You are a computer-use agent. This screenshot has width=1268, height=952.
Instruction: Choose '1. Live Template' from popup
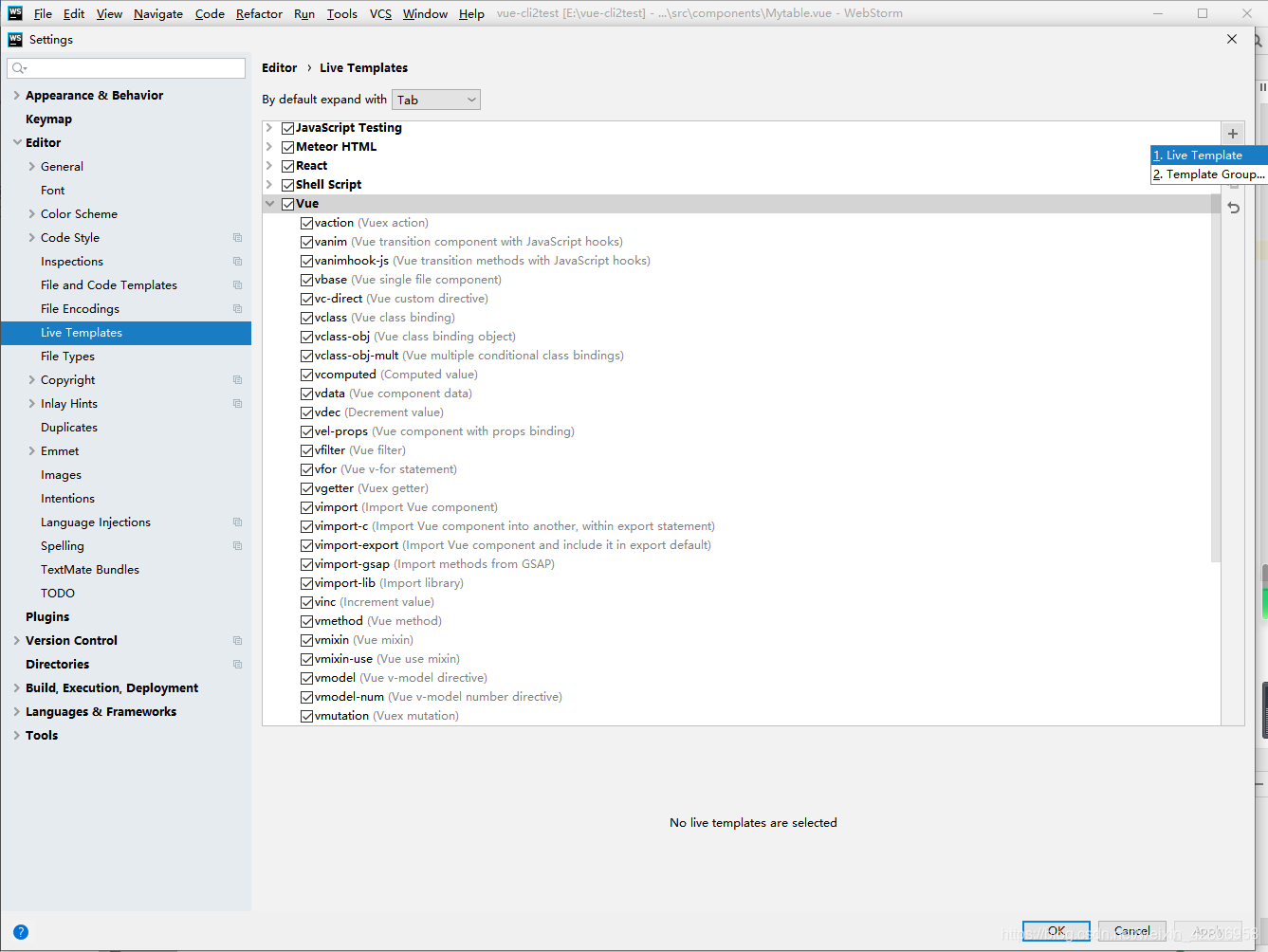[1209, 156]
